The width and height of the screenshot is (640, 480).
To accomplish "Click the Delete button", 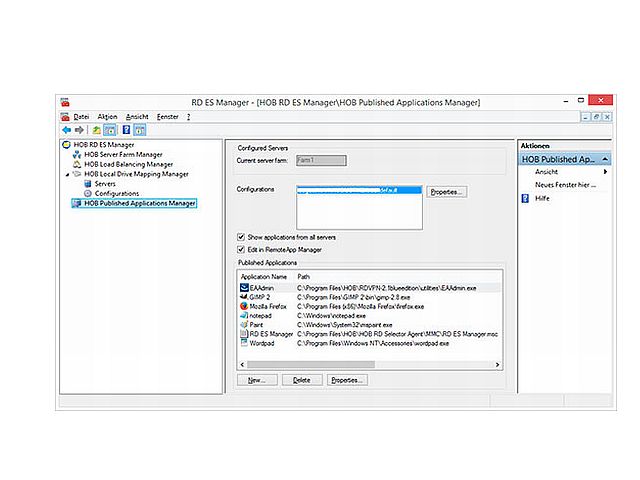I will click(302, 380).
